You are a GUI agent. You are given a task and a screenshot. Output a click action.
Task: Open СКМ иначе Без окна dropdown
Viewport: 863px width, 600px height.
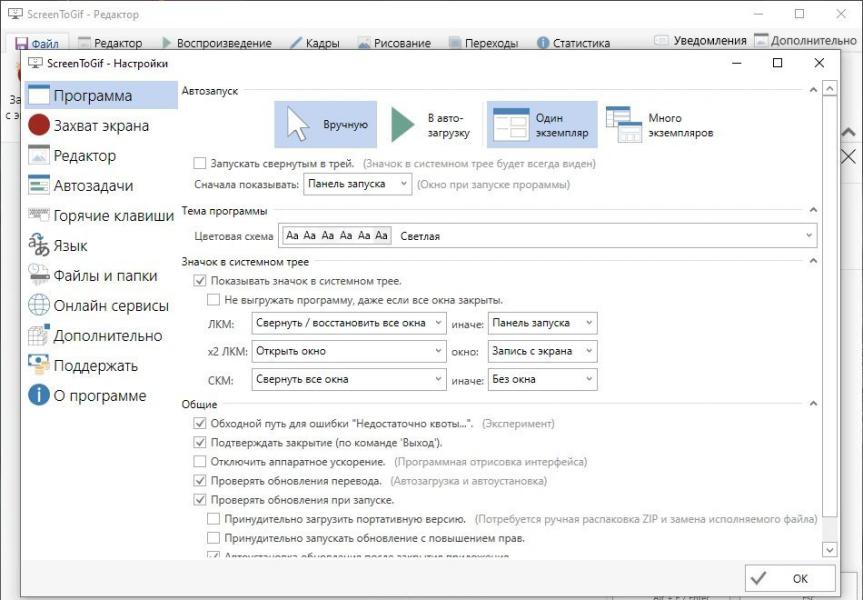click(543, 379)
